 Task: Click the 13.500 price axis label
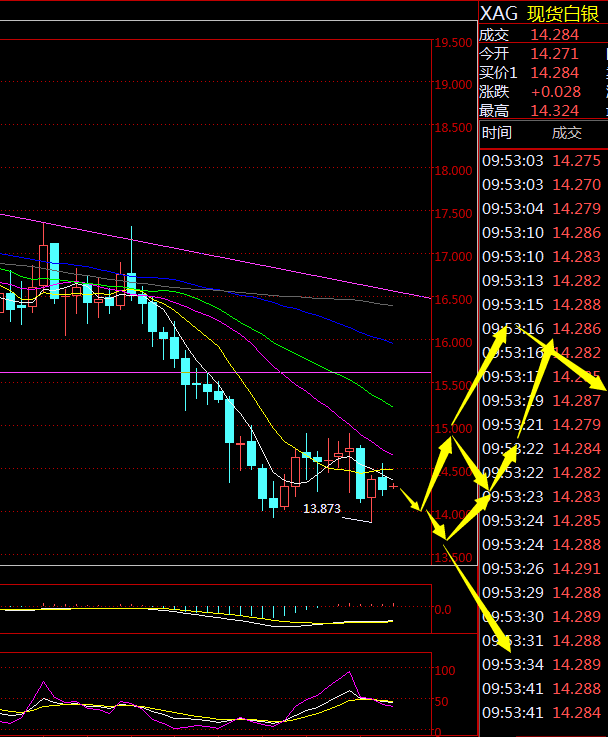(x=453, y=557)
